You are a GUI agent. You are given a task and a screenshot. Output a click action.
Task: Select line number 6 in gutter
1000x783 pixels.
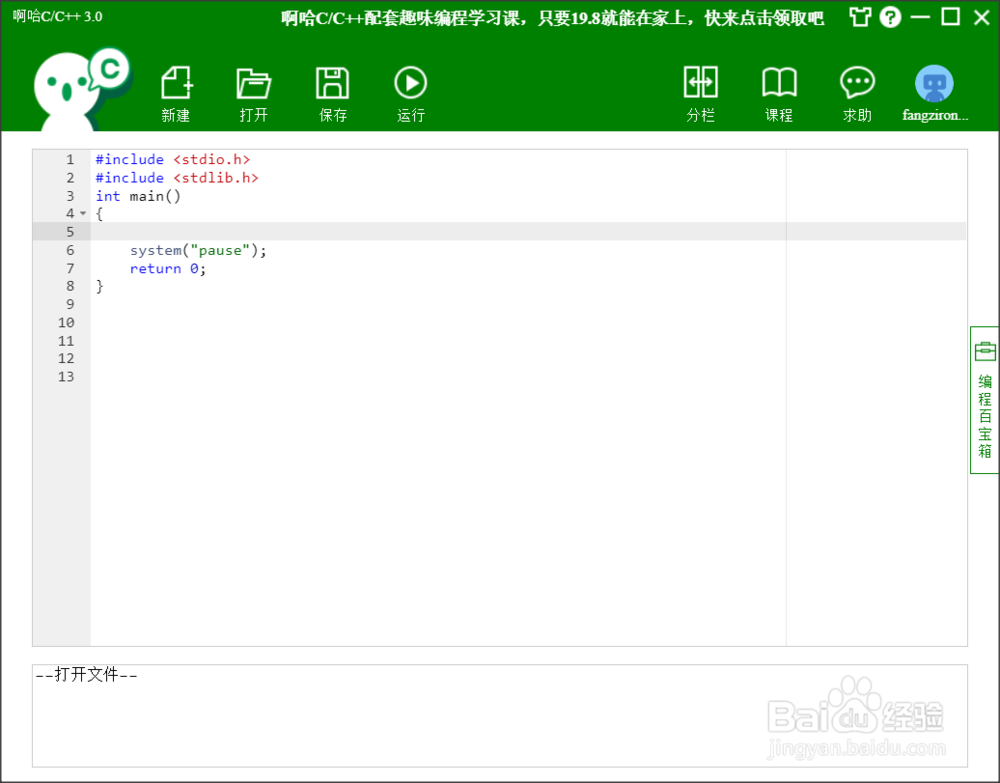click(x=70, y=250)
